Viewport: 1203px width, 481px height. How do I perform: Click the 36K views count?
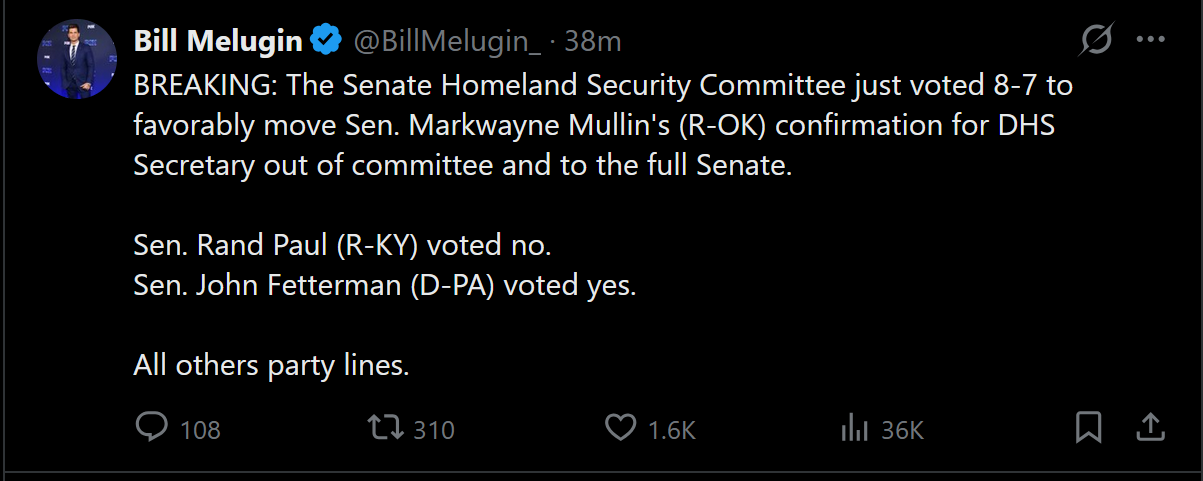click(x=902, y=430)
